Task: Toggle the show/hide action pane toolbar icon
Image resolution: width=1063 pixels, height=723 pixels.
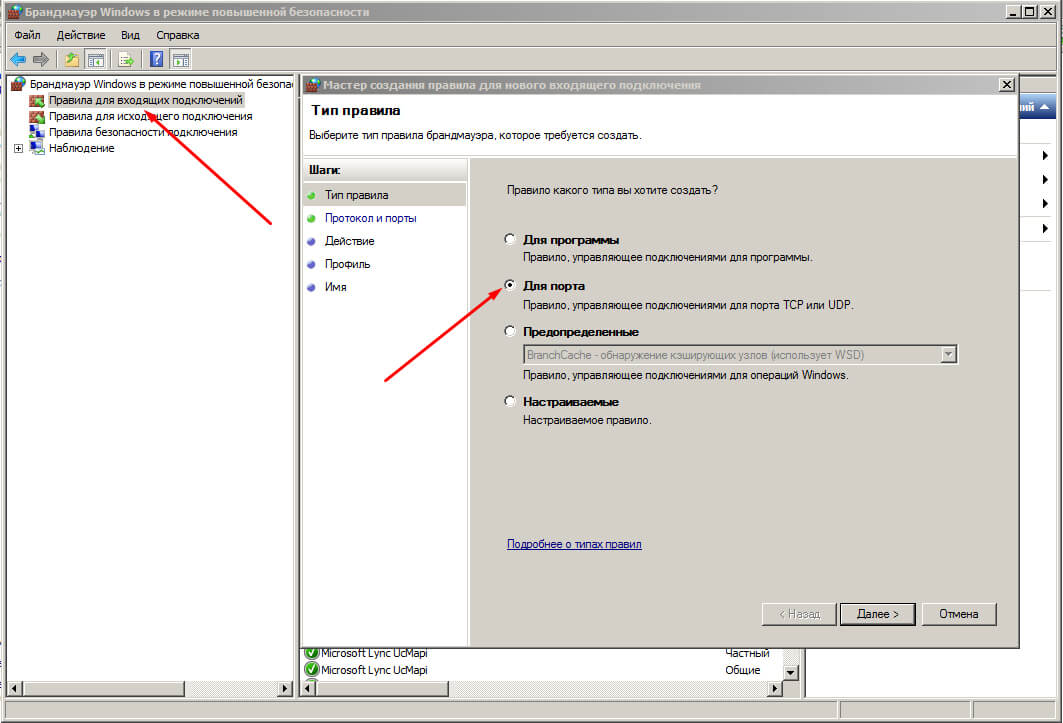Action: click(180, 59)
